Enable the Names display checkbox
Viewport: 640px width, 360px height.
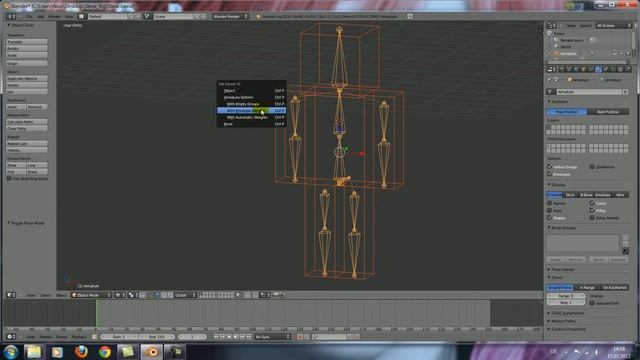pos(549,203)
